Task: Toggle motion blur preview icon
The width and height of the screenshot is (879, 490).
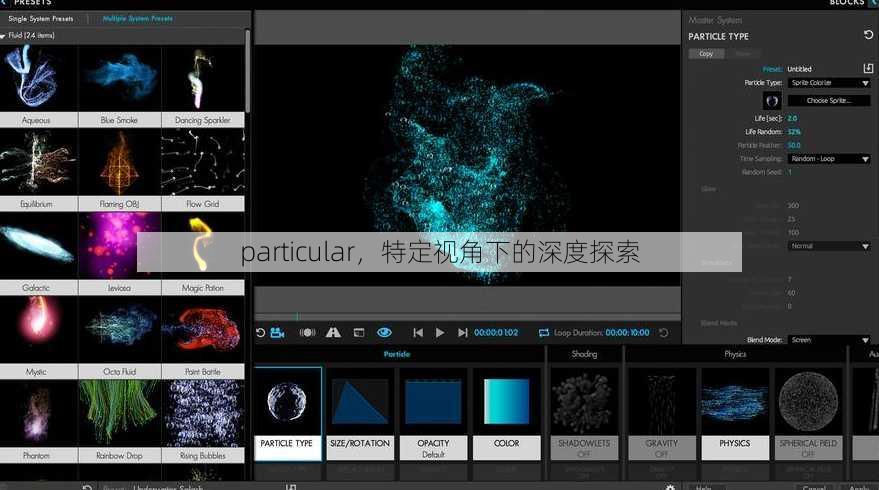Action: 307,332
